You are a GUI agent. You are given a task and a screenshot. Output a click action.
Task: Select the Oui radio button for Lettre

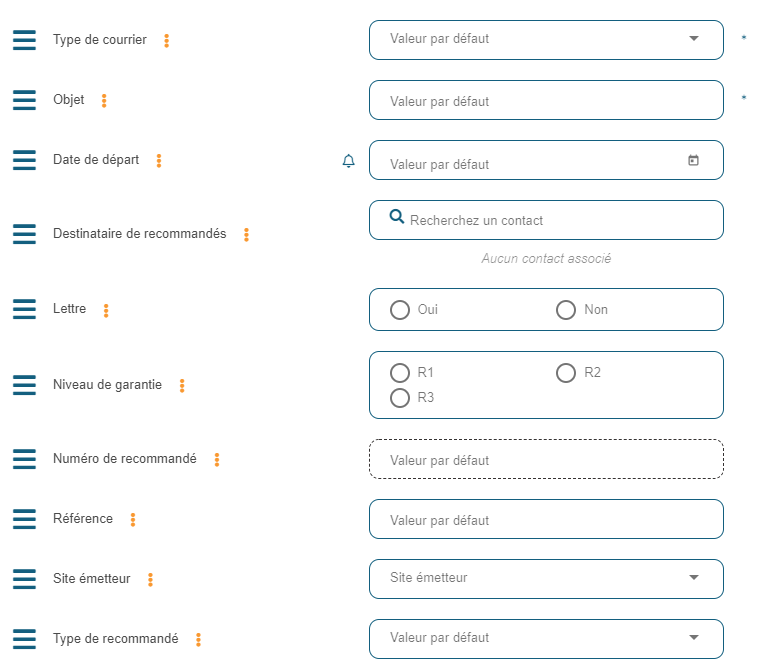400,310
